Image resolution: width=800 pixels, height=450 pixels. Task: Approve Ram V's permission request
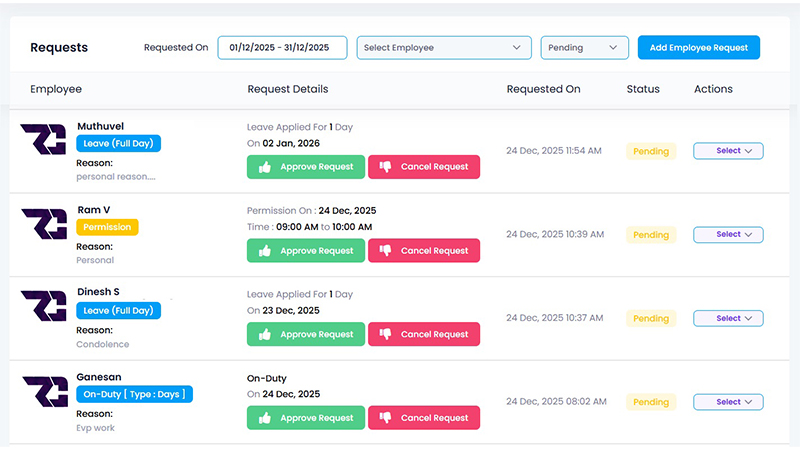click(x=306, y=251)
